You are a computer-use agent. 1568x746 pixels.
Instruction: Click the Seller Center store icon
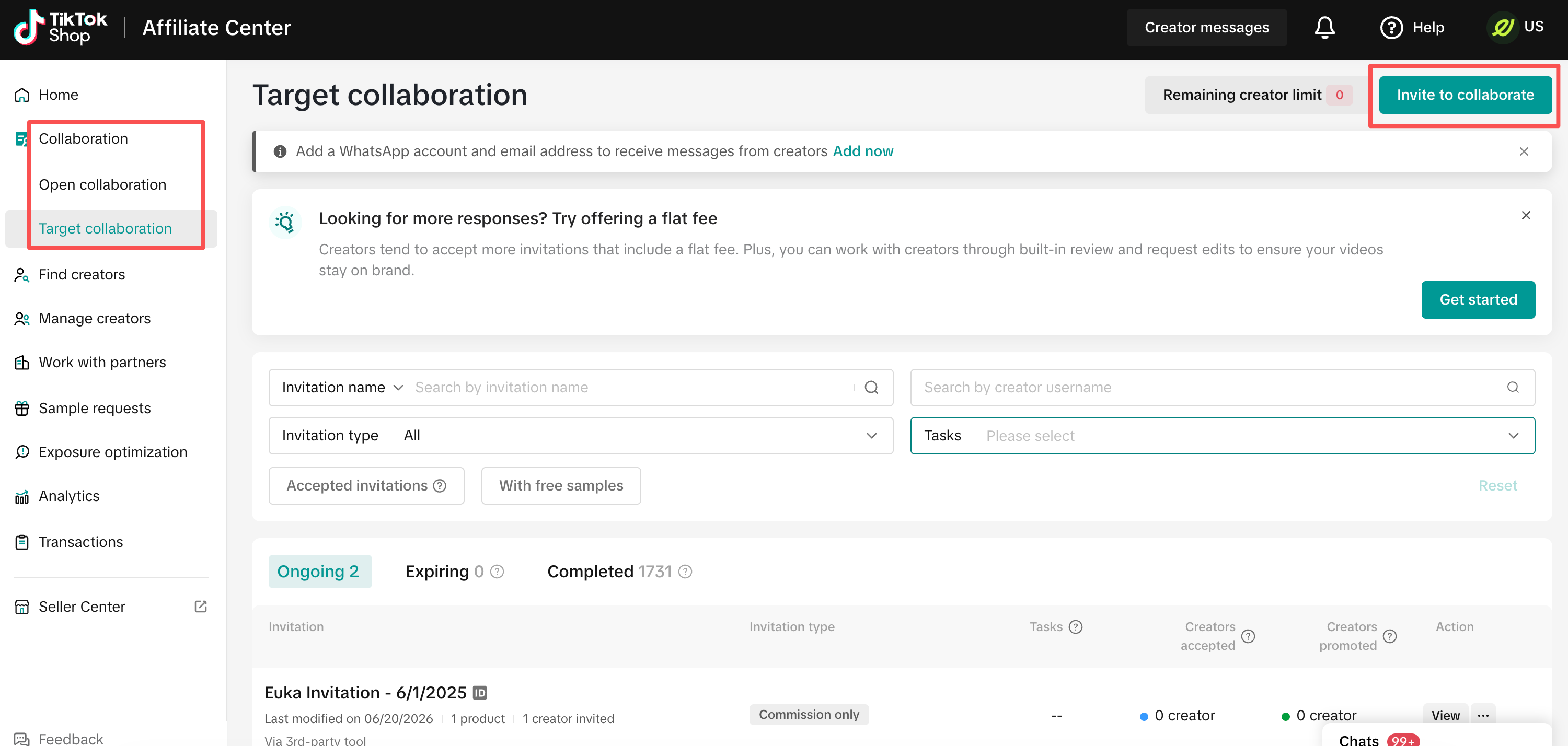click(22, 607)
